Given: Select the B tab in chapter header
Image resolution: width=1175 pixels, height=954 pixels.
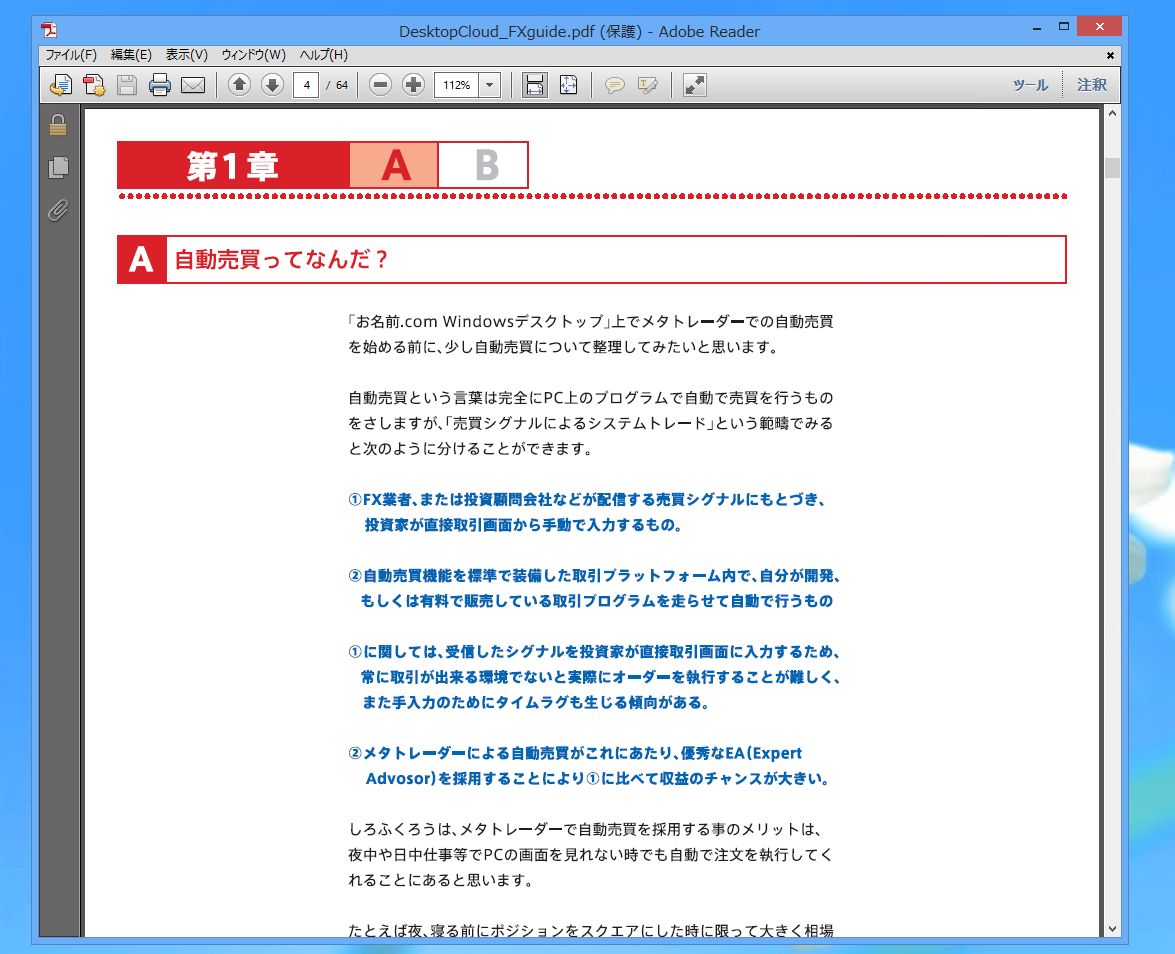Looking at the screenshot, I should click(483, 165).
